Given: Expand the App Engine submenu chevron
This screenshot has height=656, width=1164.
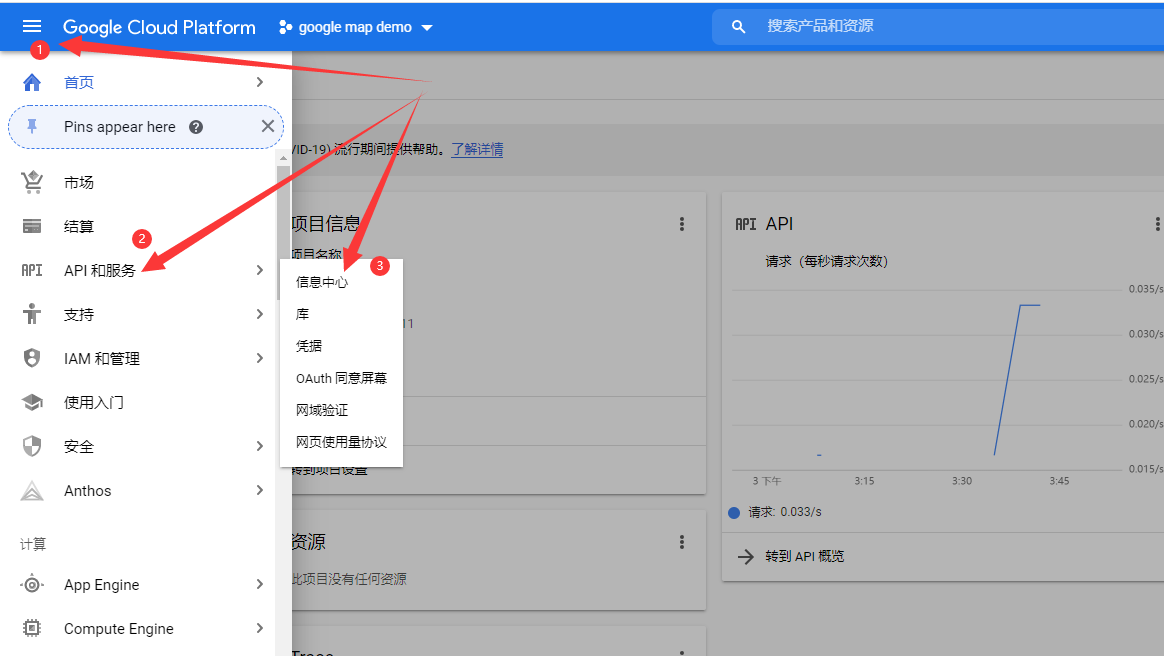Looking at the screenshot, I should point(260,584).
